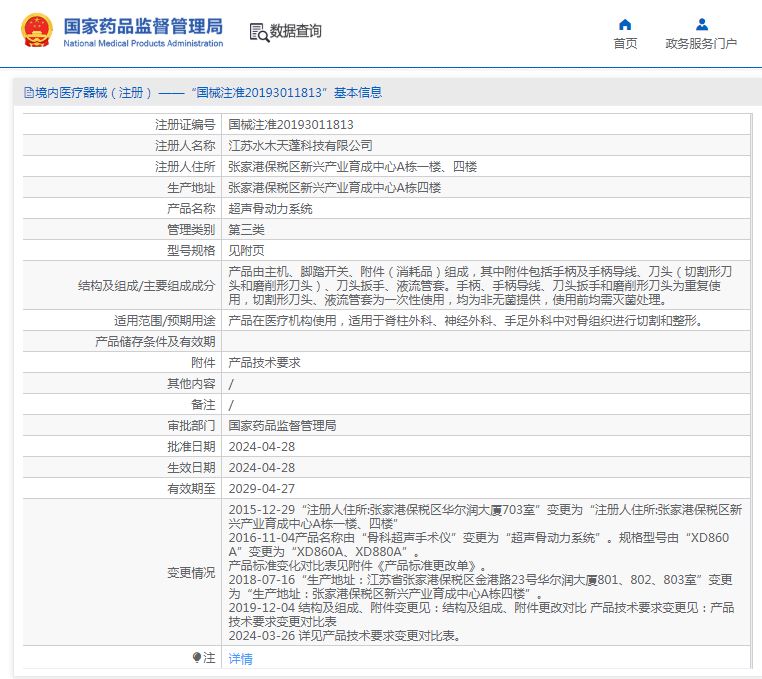The image size is (762, 679).
Task: Click 国家药品监督管理局 site title
Action: 143,26
